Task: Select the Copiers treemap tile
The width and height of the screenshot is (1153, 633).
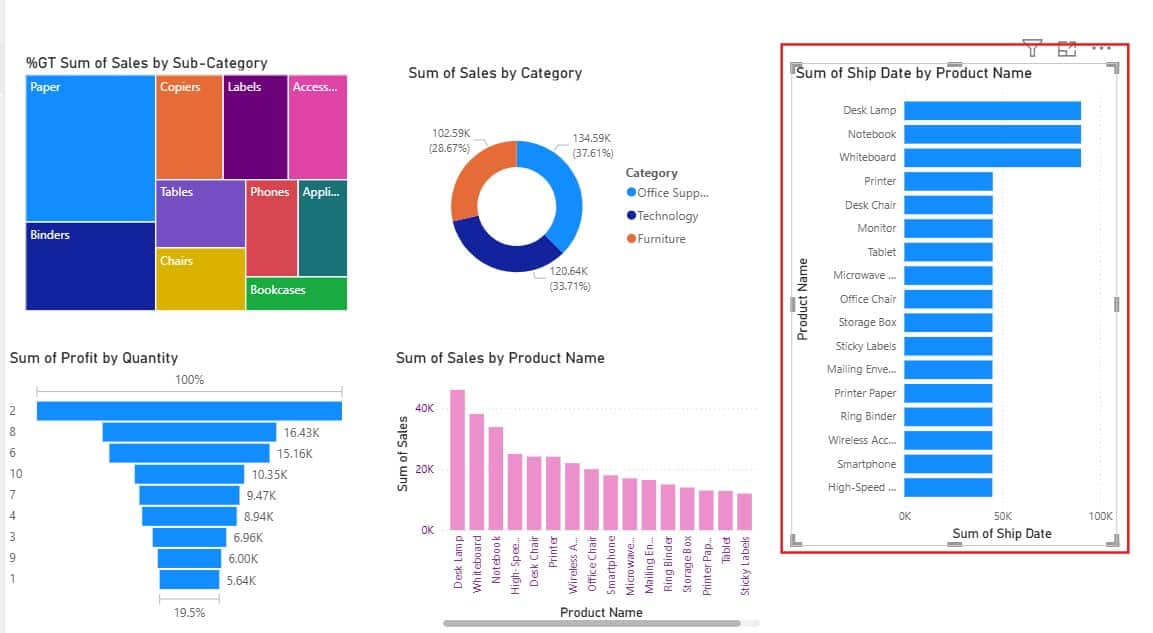Action: click(x=189, y=127)
